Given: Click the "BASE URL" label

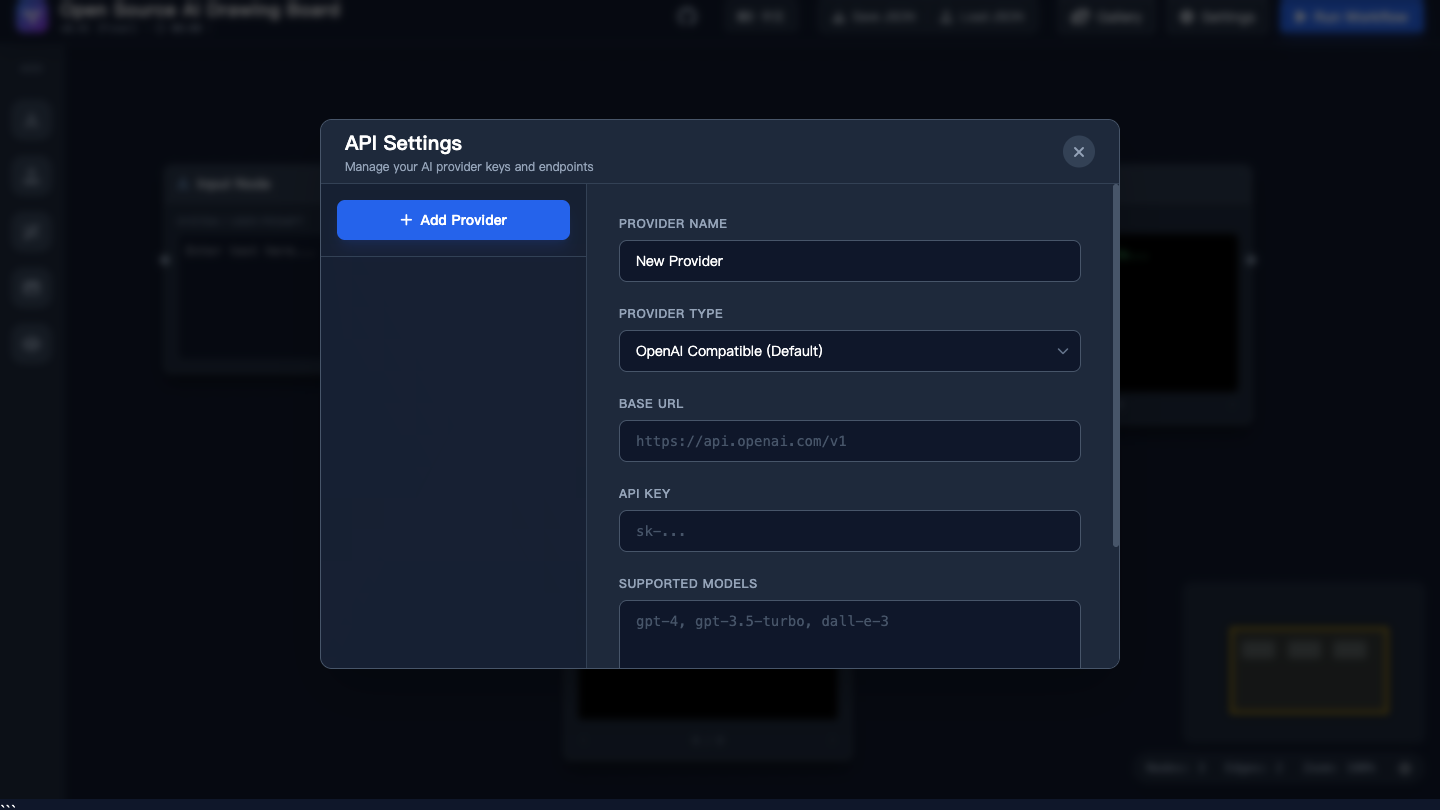Looking at the screenshot, I should pos(651,404).
